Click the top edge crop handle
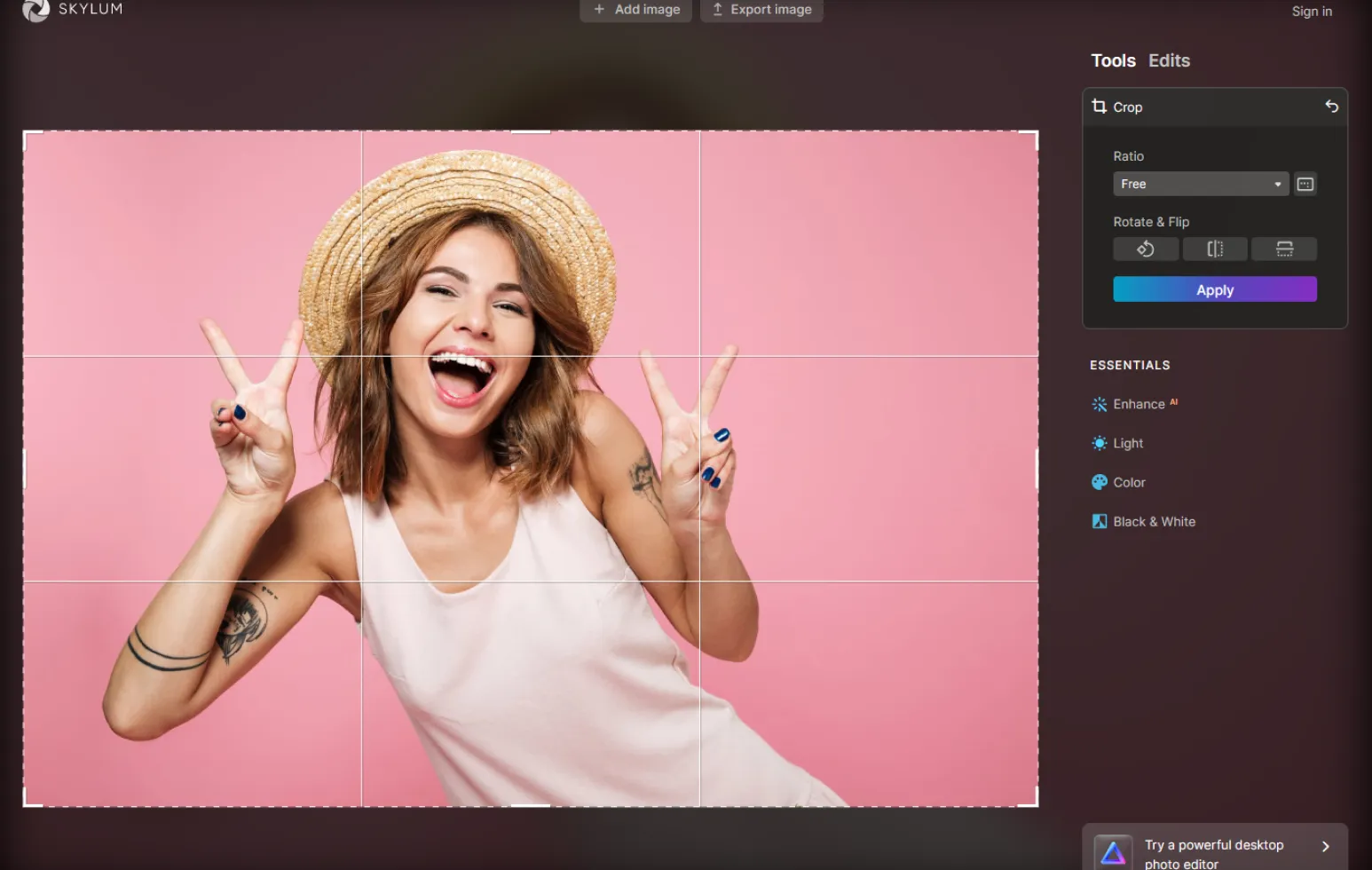 (x=531, y=131)
